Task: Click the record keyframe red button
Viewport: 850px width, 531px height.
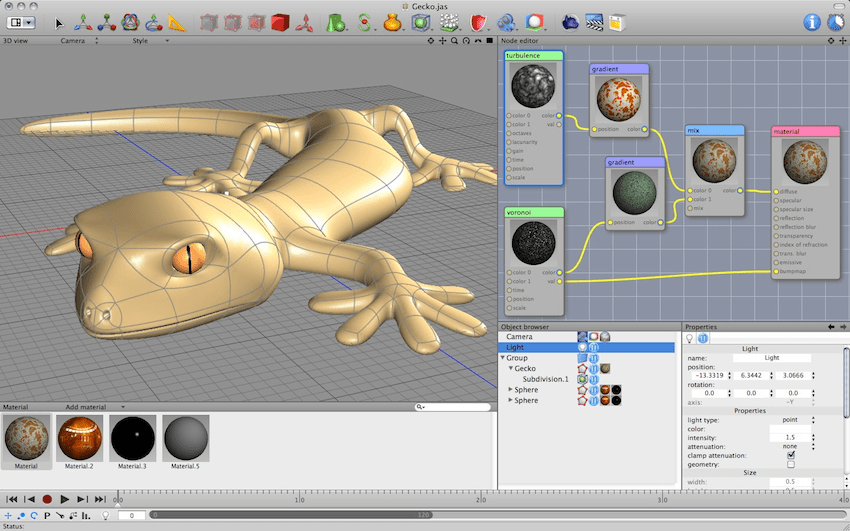Action: tap(47, 498)
